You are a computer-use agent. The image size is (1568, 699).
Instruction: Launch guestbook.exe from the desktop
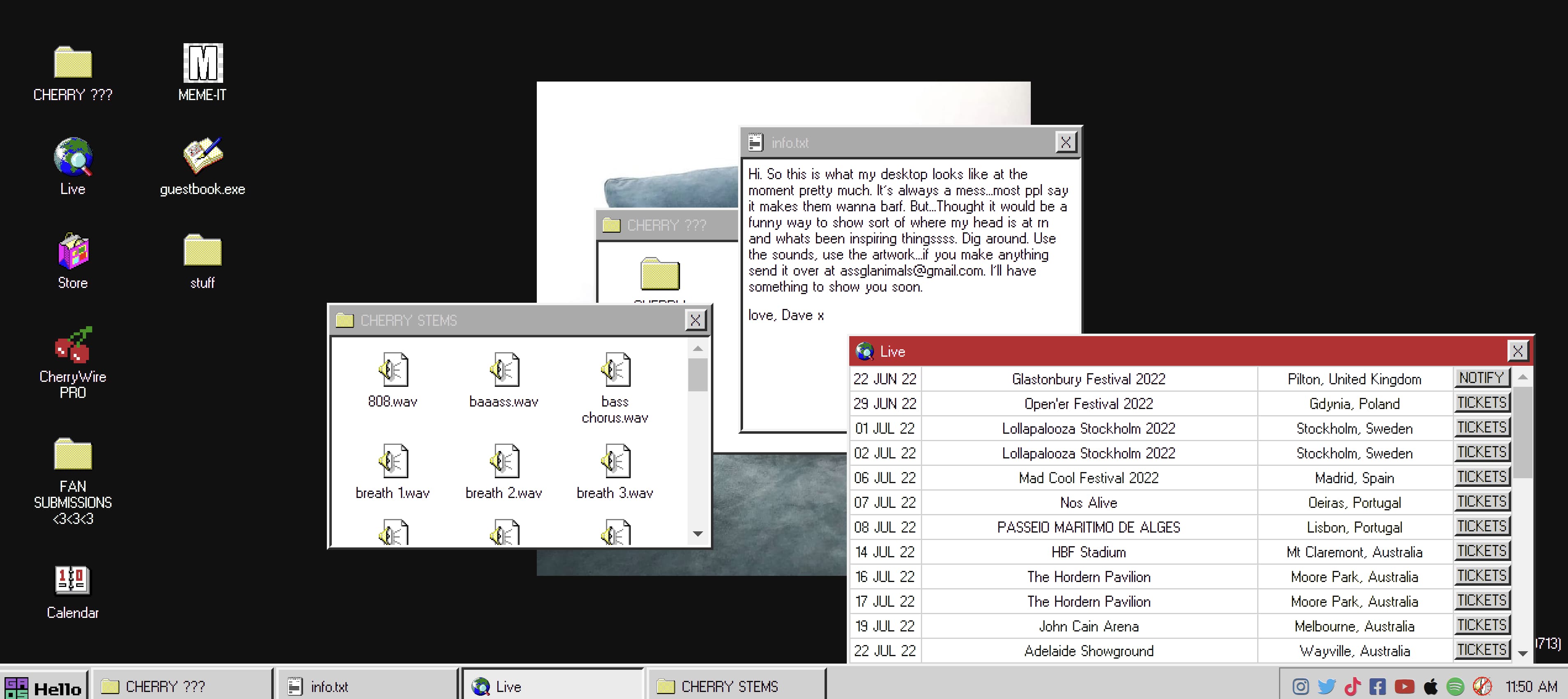click(203, 156)
